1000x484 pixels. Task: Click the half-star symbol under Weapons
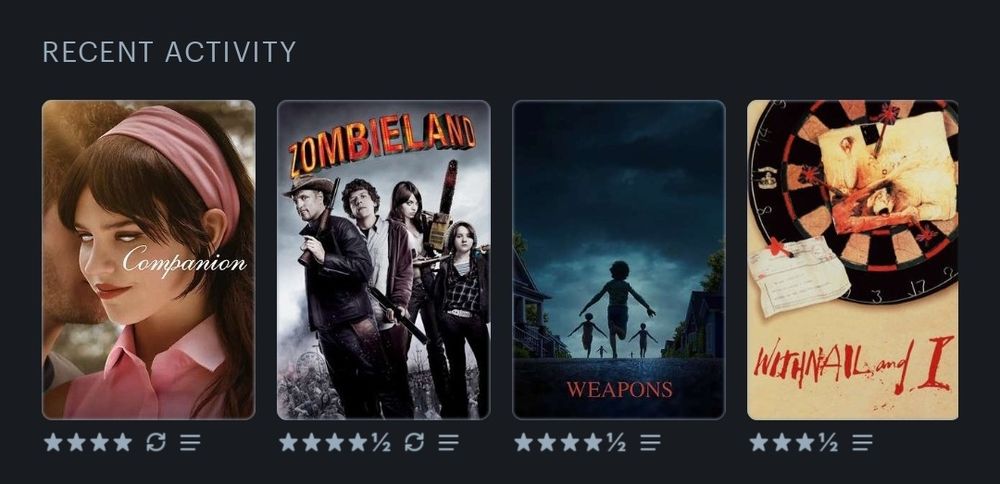pyautogui.click(x=617, y=442)
